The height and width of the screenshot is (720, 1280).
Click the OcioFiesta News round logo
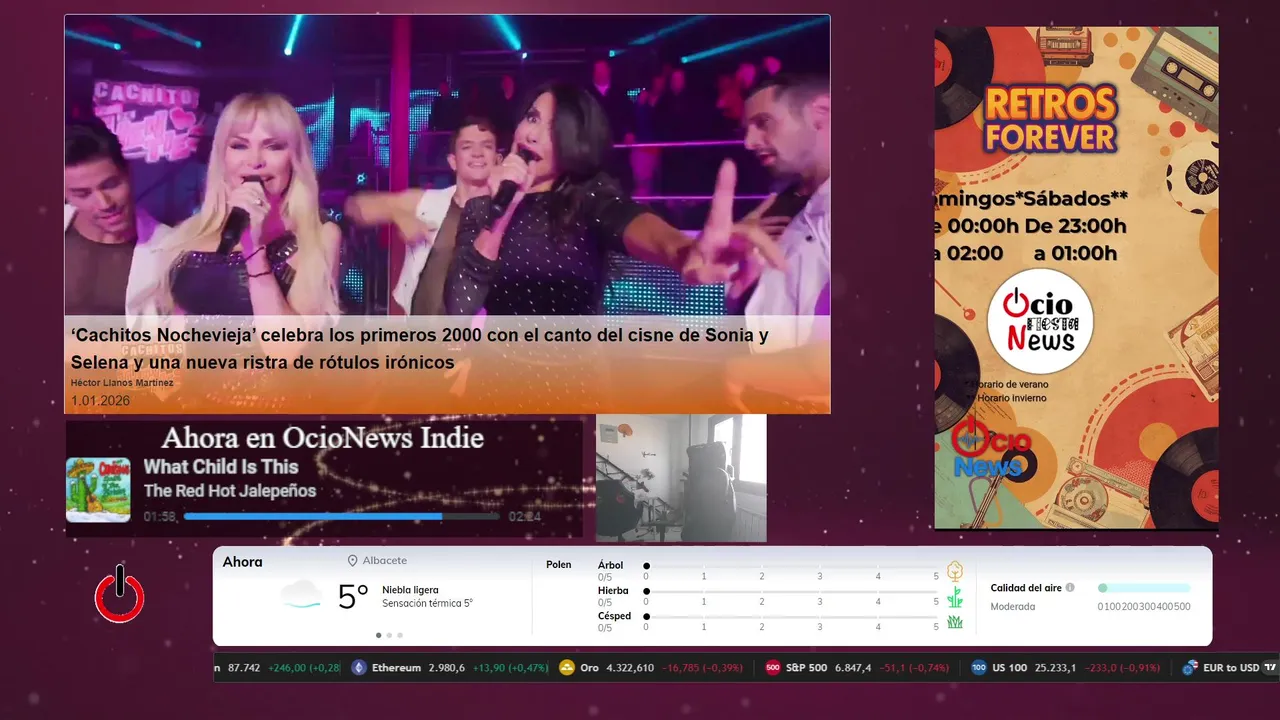click(1040, 322)
